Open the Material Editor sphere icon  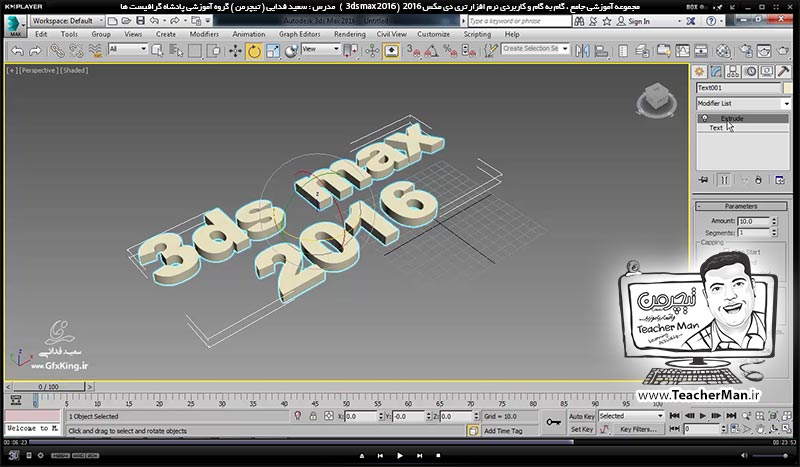[x=722, y=51]
